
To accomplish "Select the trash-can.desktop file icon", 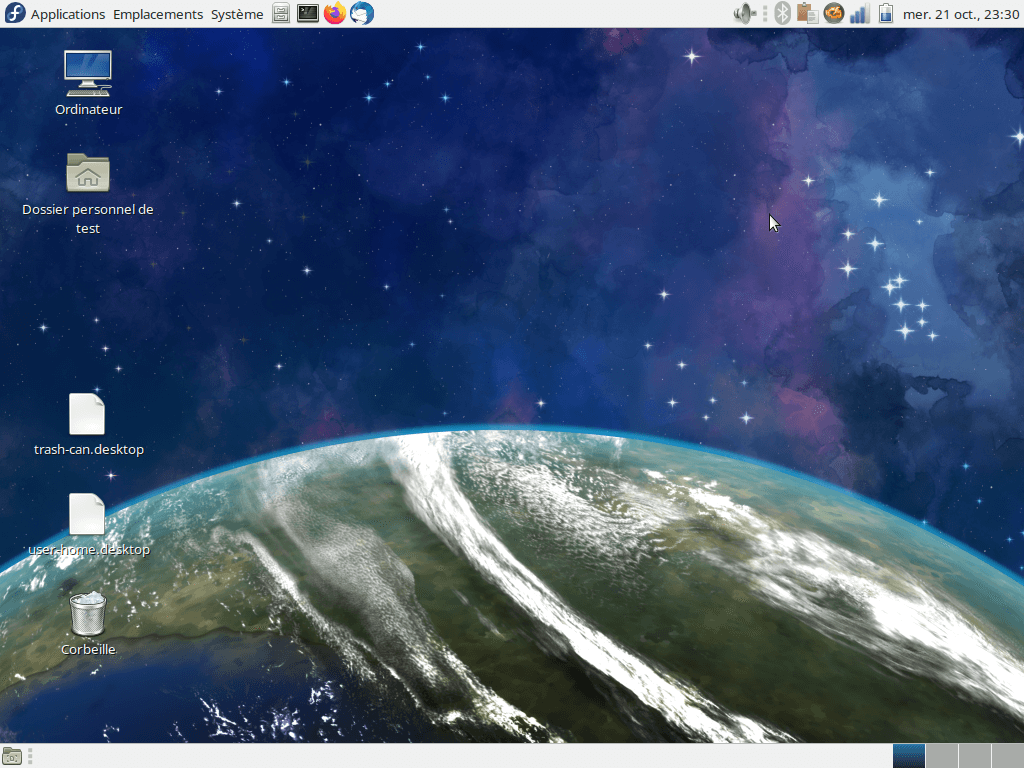I will click(87, 413).
